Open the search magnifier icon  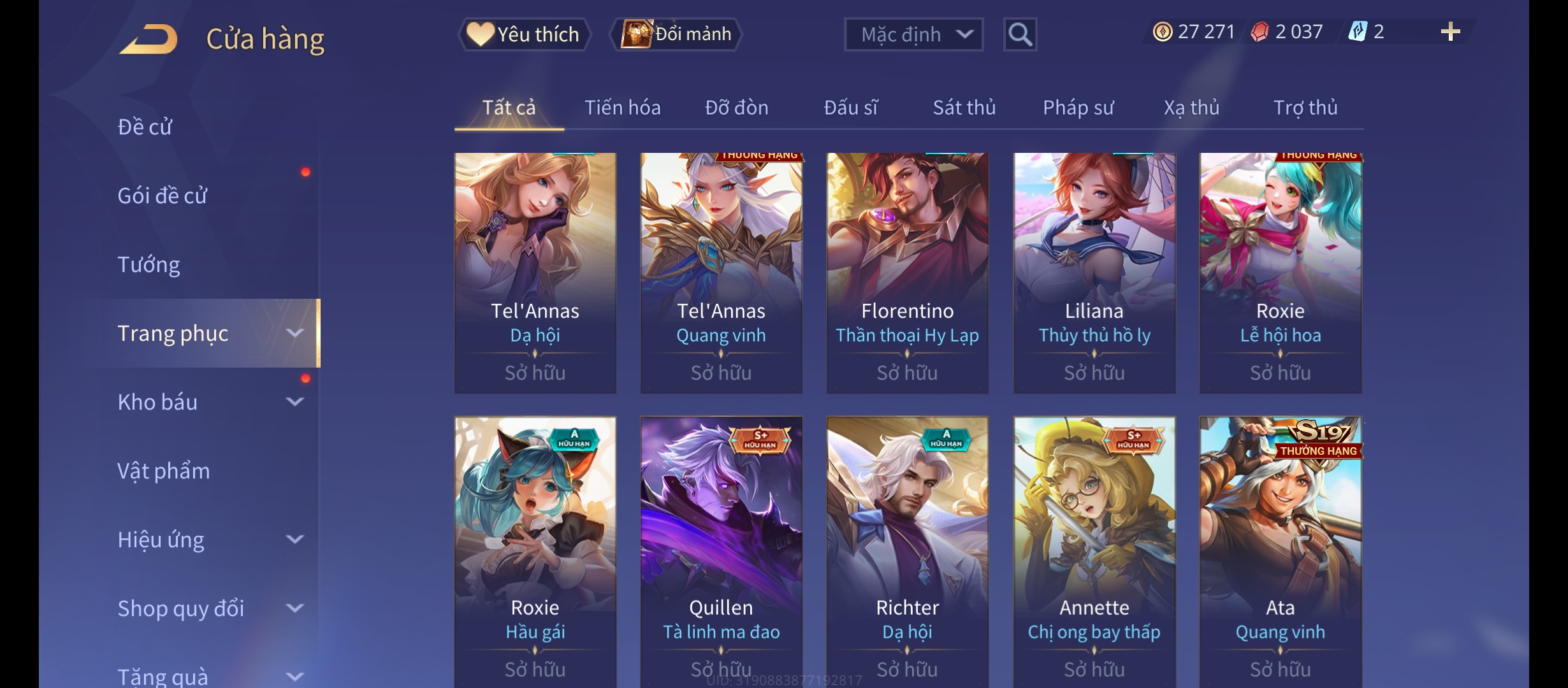click(x=1020, y=34)
